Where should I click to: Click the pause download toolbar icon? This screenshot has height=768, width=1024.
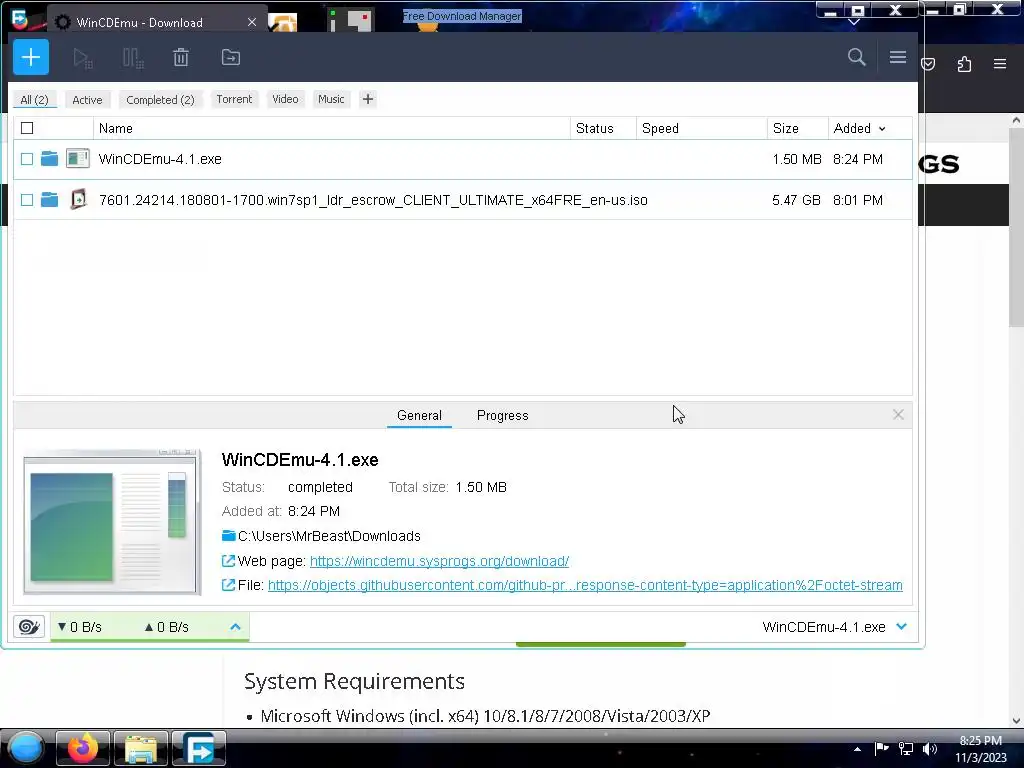point(133,58)
